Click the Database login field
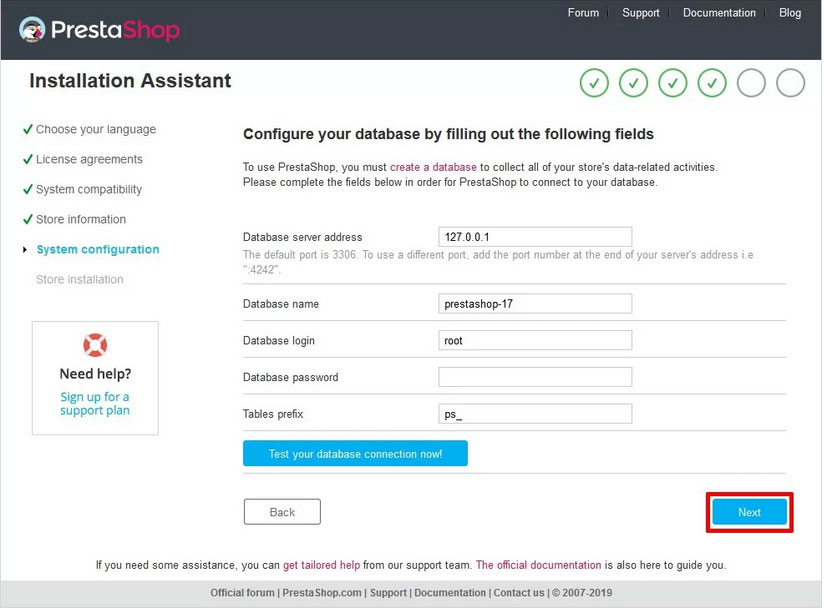Screen dimensions: 824x610 coord(535,340)
